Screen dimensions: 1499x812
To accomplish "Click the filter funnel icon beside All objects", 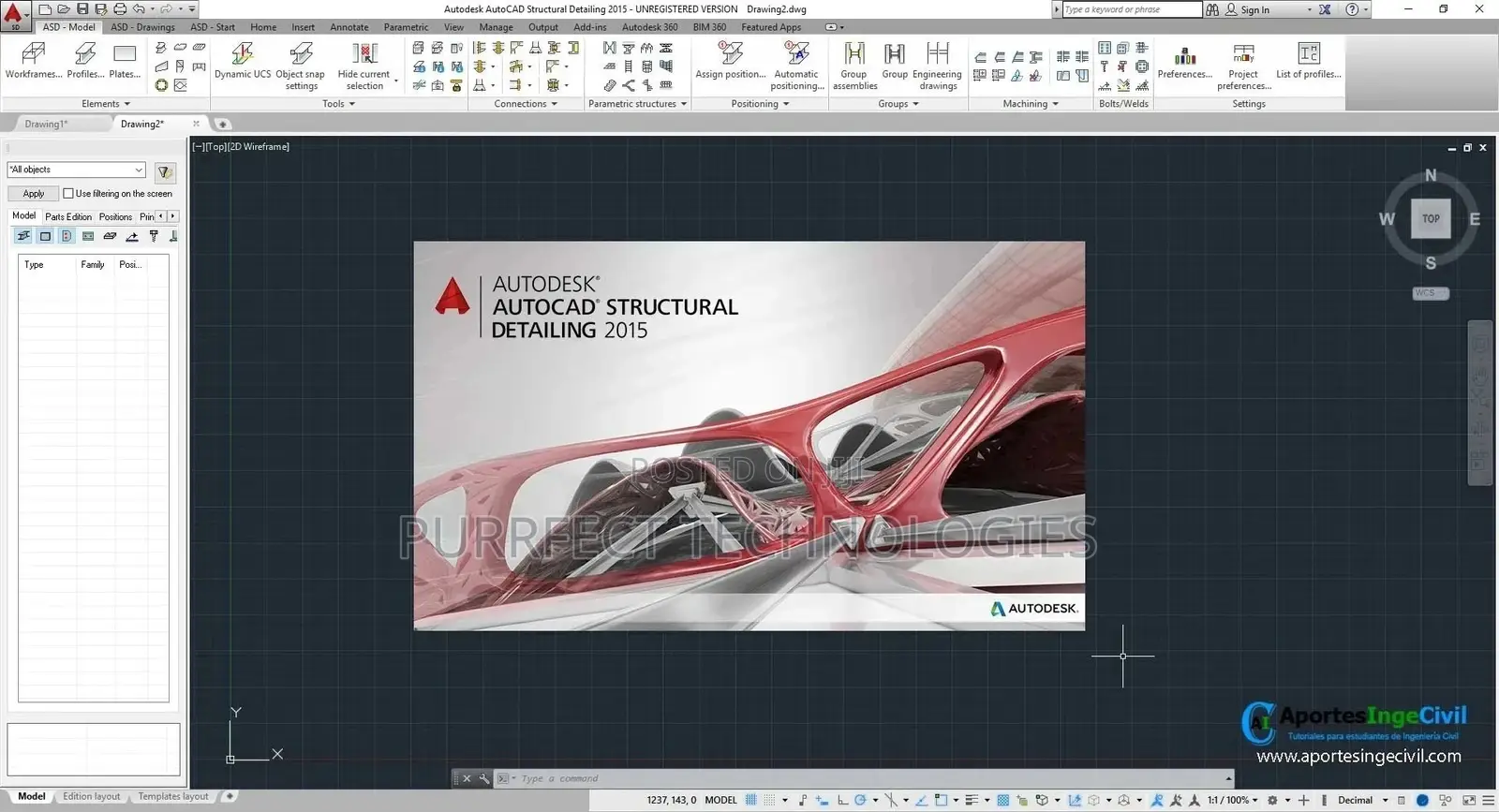I will pos(165,171).
